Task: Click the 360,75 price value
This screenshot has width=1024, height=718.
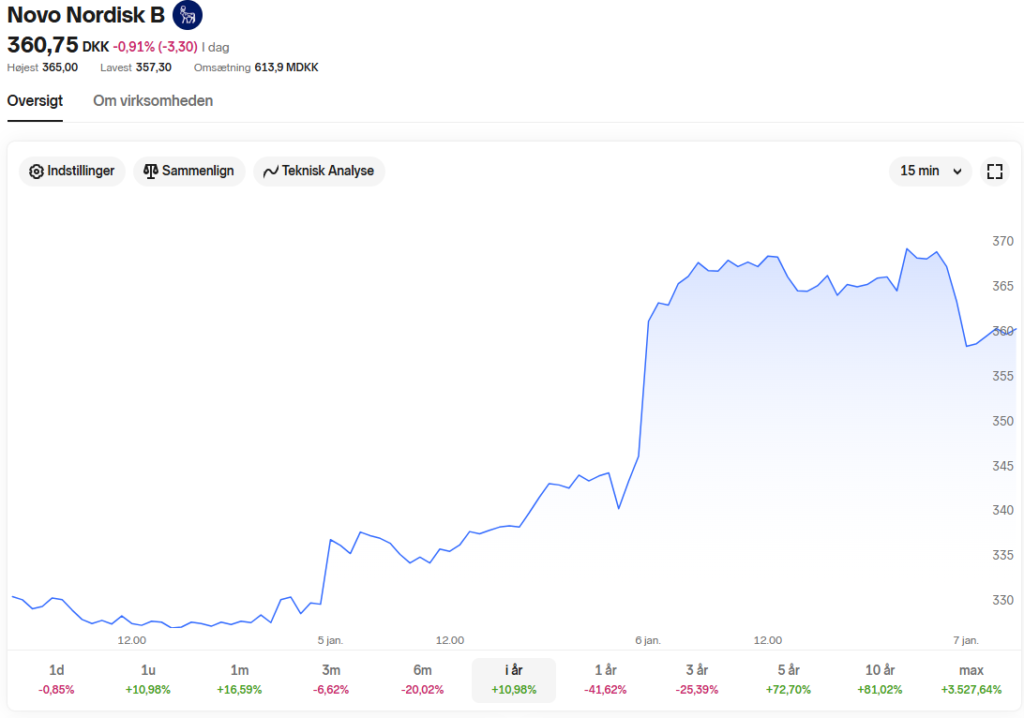Action: point(42,45)
